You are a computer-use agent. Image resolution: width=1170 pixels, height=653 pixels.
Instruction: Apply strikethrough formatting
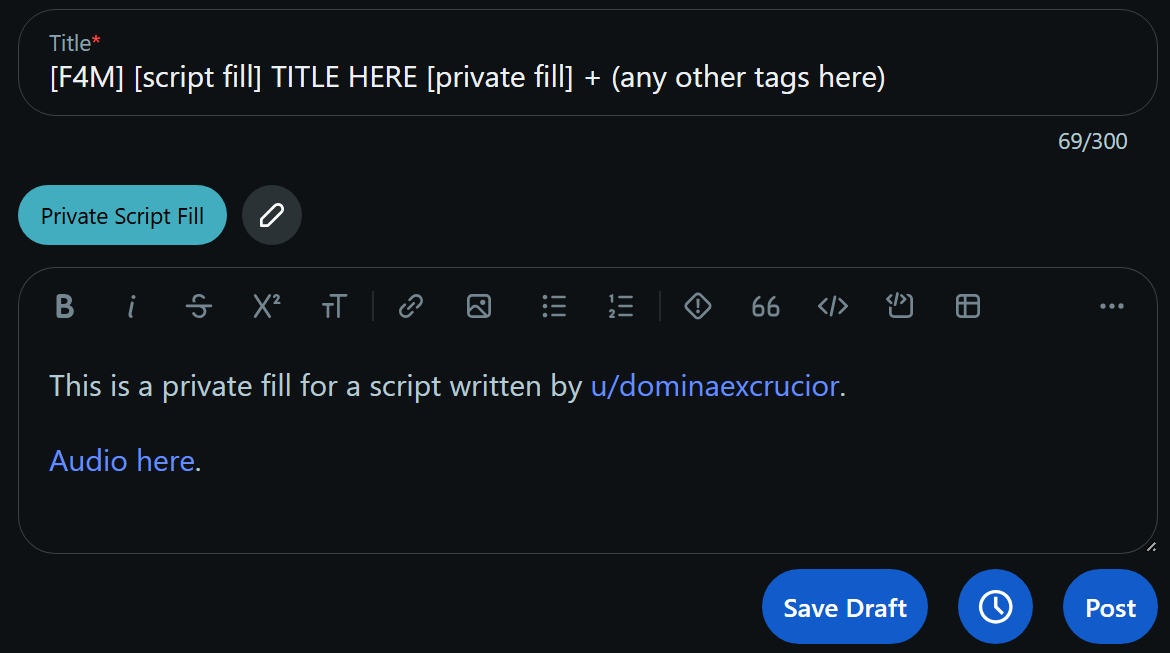(x=199, y=307)
